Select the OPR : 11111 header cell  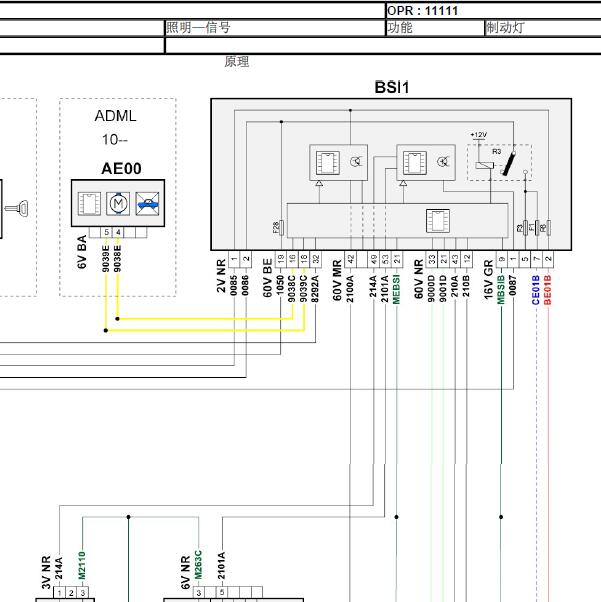click(493, 10)
